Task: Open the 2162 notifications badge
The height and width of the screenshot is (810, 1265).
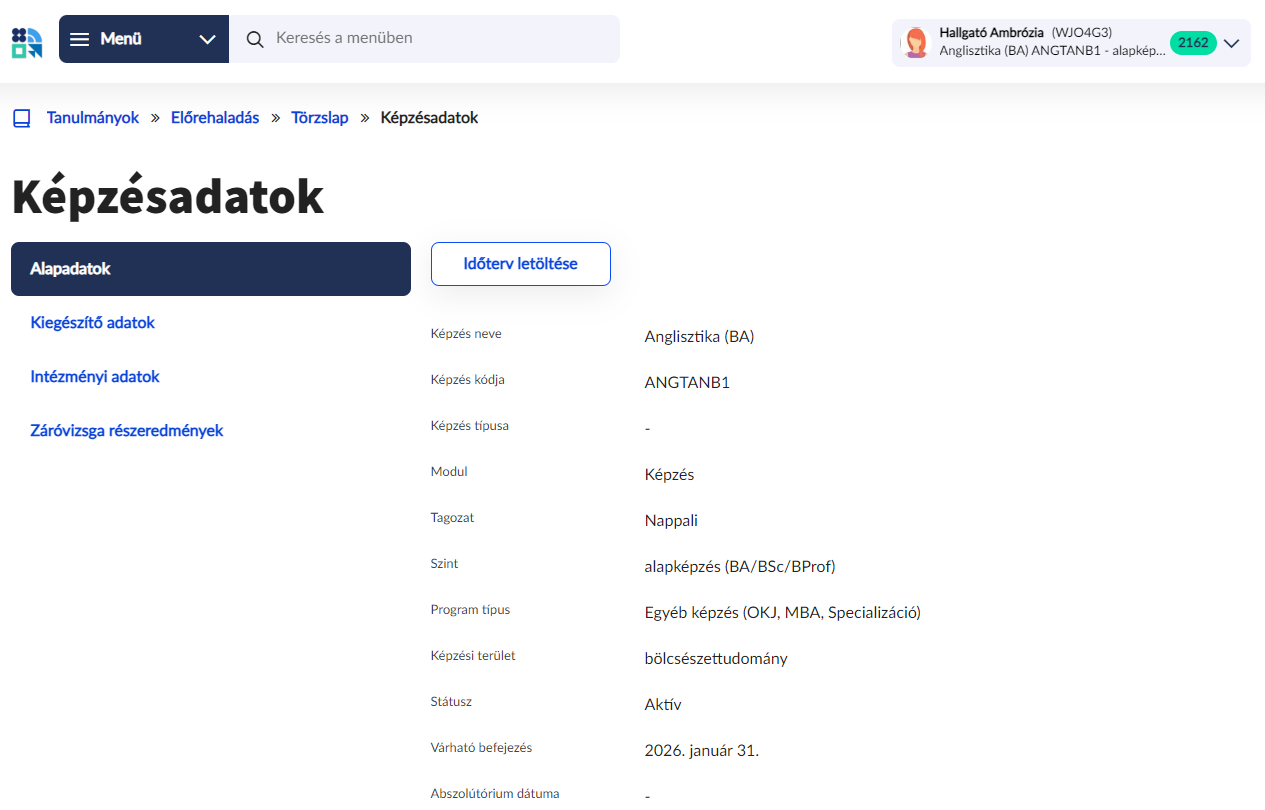Action: (1193, 43)
